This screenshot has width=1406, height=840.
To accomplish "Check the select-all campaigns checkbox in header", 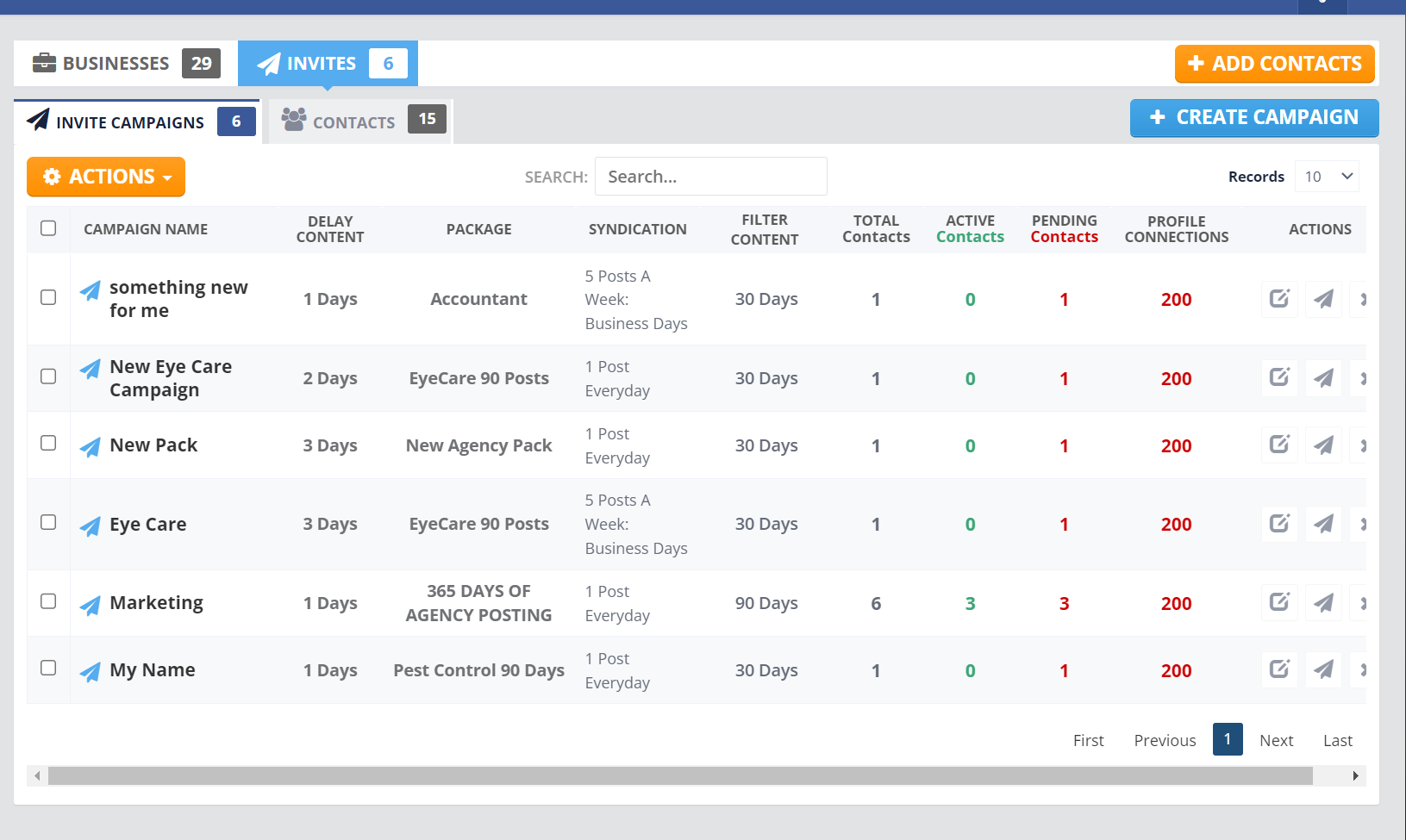I will 48,228.
